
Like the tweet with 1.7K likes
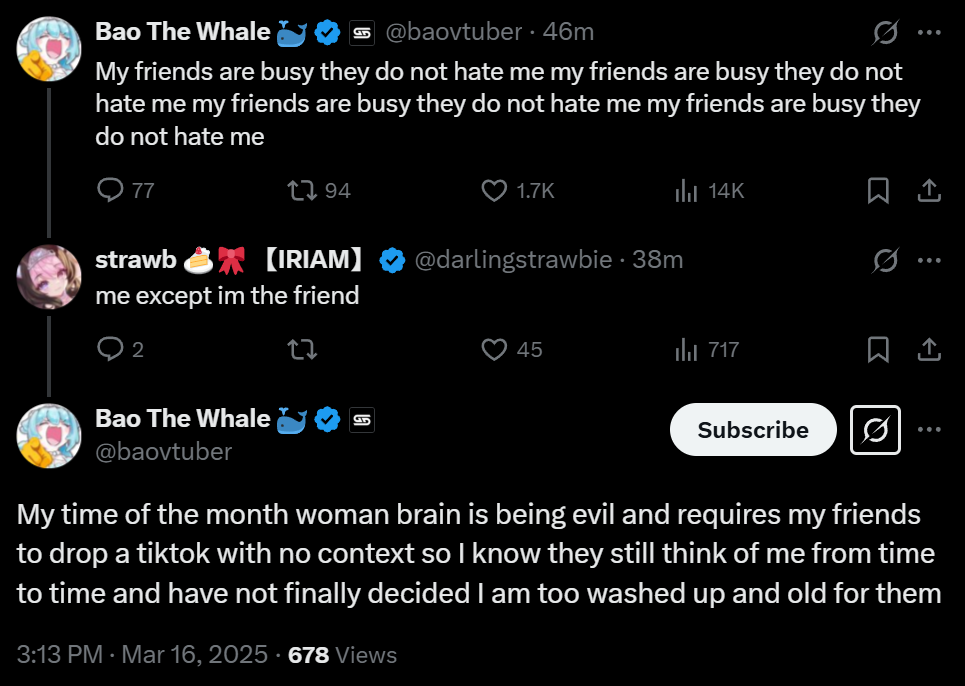pyautogui.click(x=494, y=190)
